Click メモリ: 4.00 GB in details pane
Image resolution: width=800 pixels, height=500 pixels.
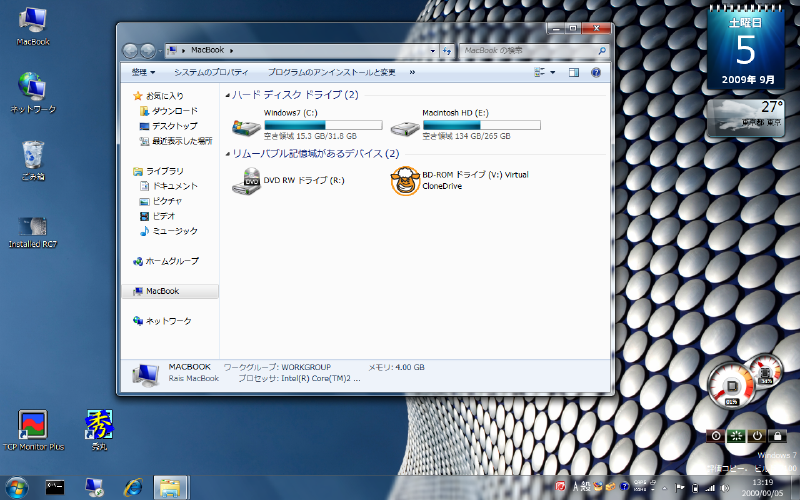pyautogui.click(x=396, y=367)
